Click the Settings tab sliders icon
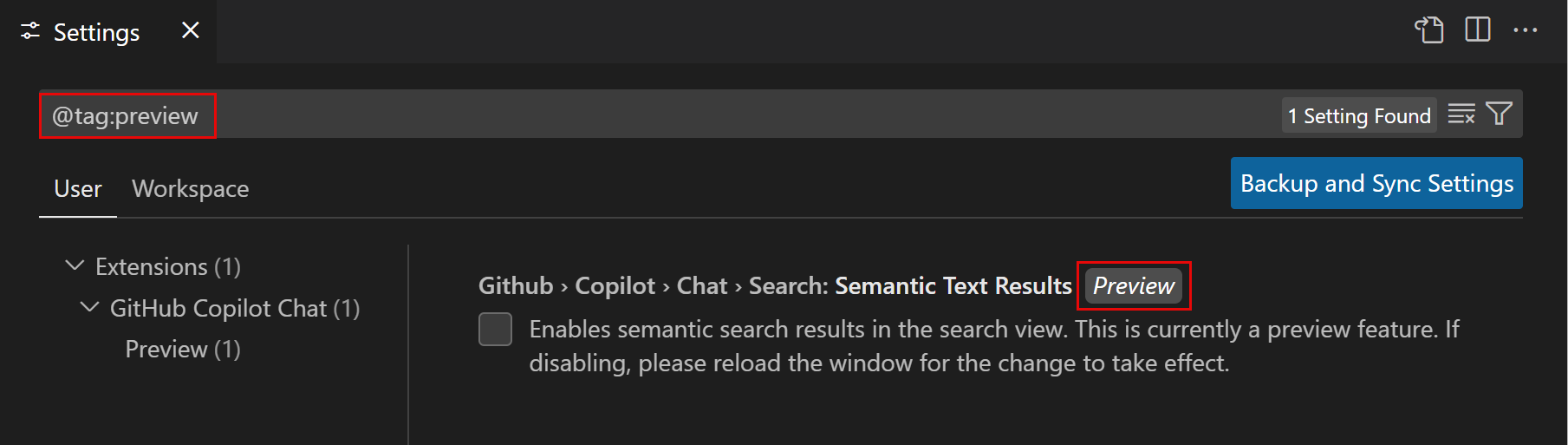 point(30,31)
